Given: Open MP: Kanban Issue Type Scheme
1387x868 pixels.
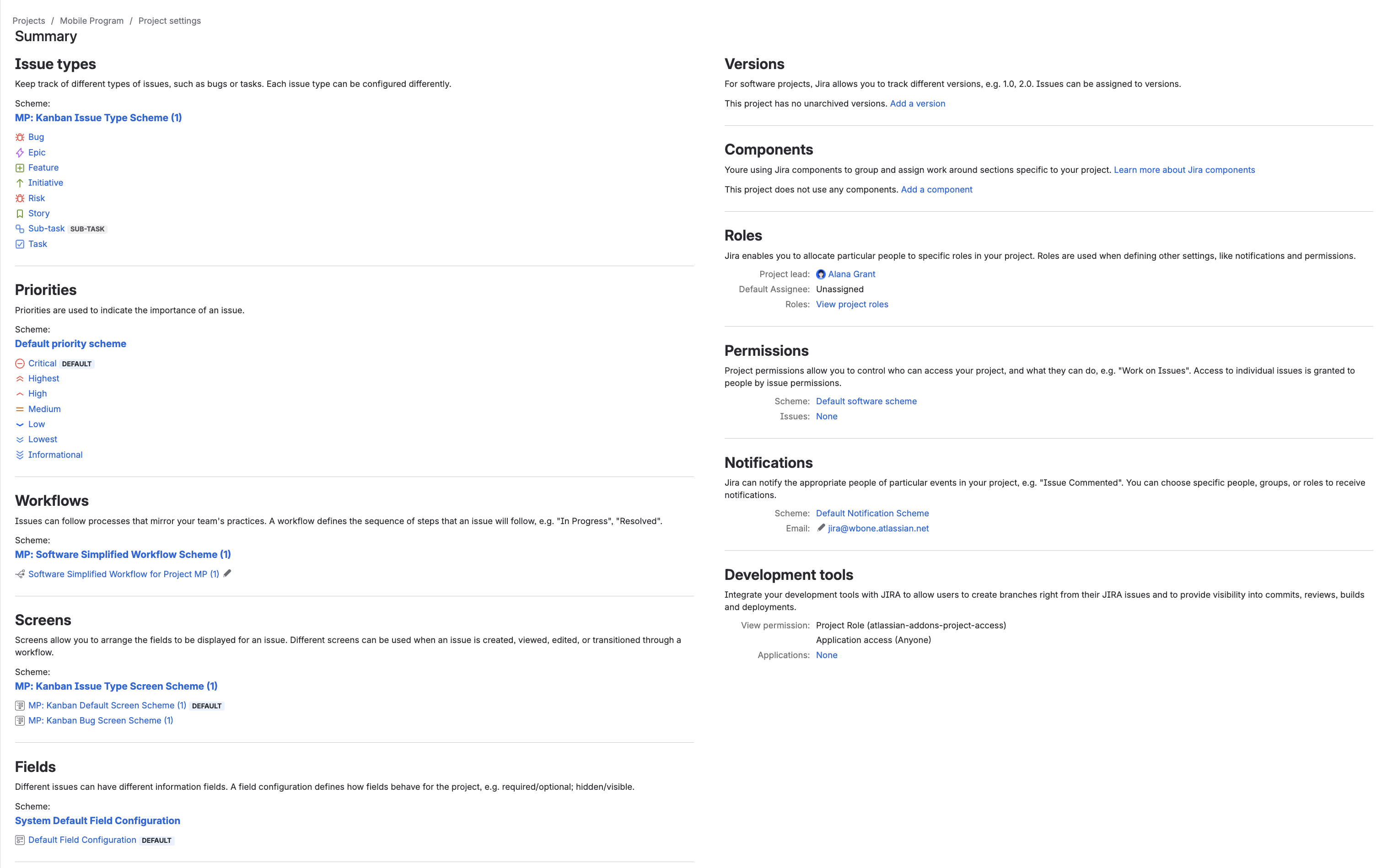Looking at the screenshot, I should pyautogui.click(x=97, y=118).
